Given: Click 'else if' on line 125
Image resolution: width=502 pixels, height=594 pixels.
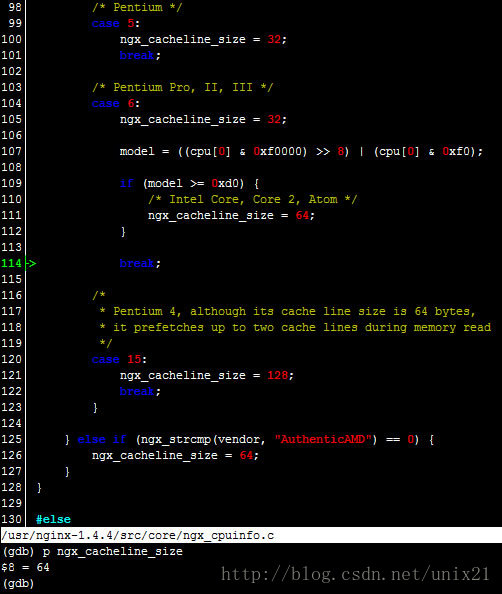Looking at the screenshot, I should (x=102, y=439).
